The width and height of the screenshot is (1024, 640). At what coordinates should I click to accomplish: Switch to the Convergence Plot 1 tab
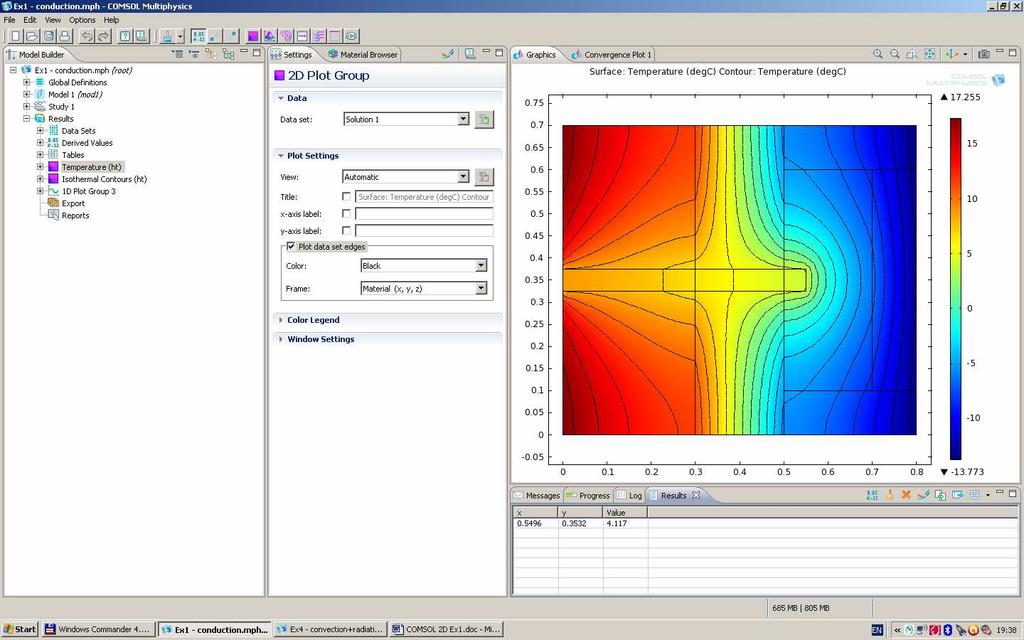coord(611,55)
